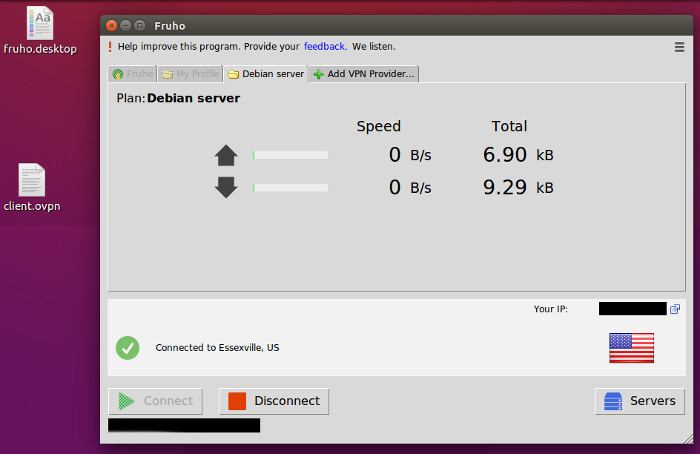Open the hamburger menu icon
Image resolution: width=700 pixels, height=454 pixels.
pos(679,47)
